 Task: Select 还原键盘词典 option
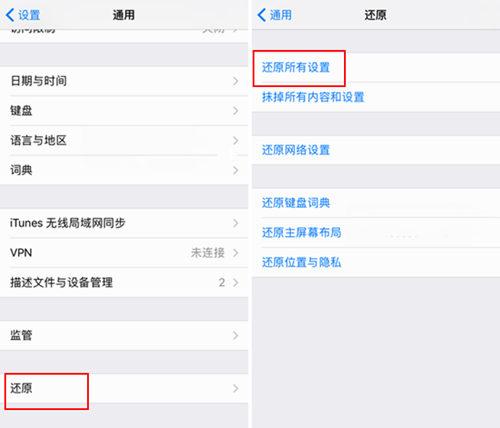coord(376,203)
